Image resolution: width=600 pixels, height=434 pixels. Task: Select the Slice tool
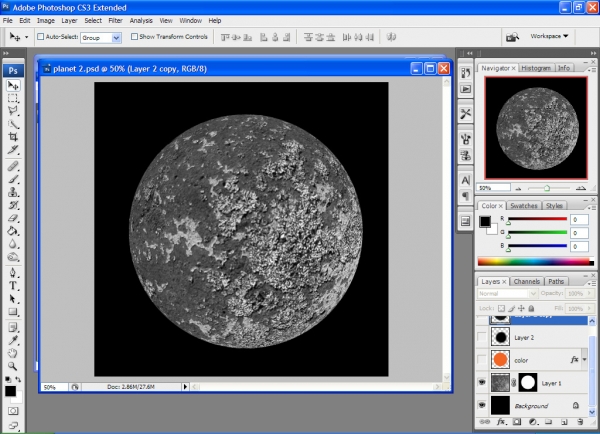pyautogui.click(x=13, y=150)
